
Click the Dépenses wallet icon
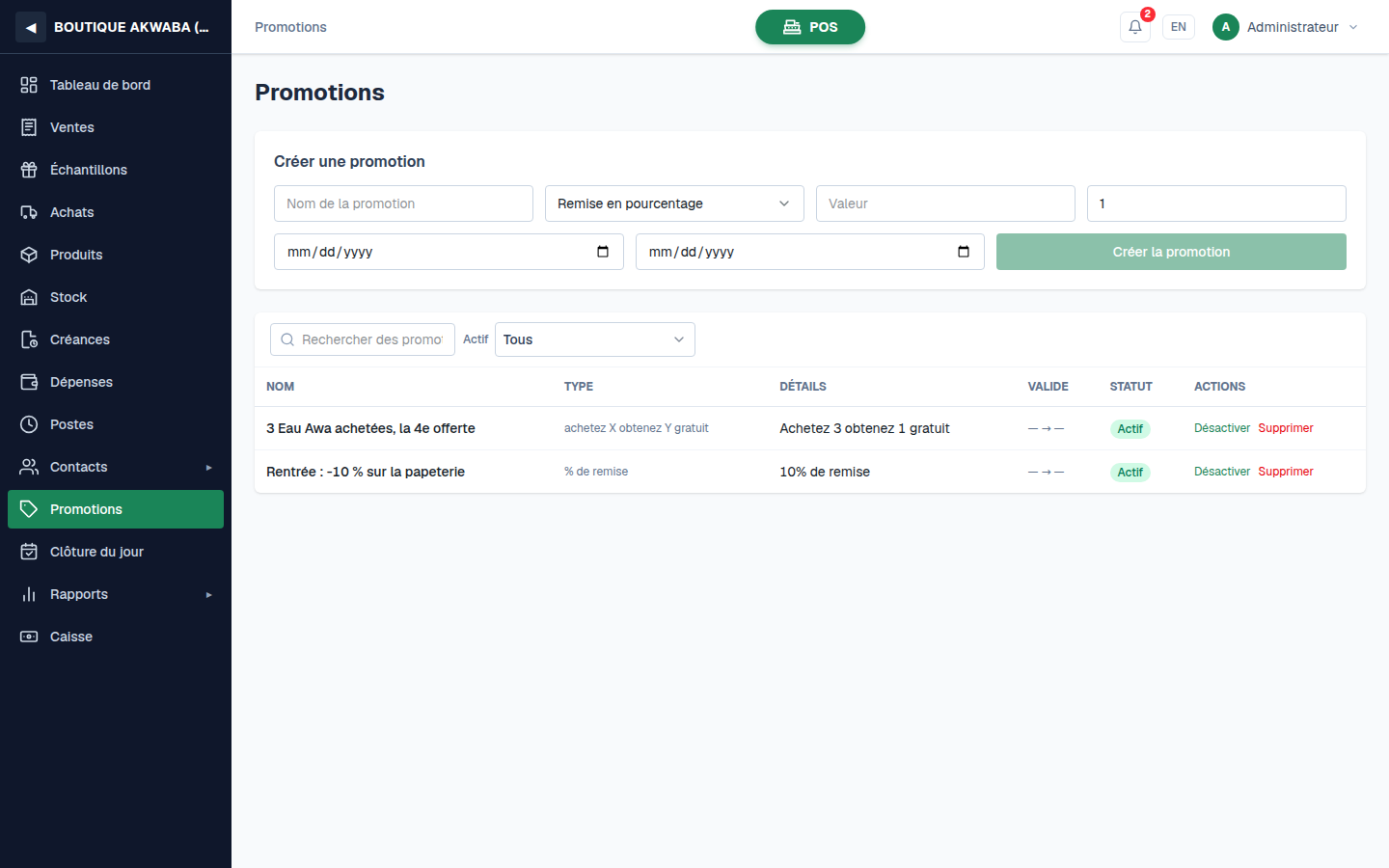(x=29, y=382)
